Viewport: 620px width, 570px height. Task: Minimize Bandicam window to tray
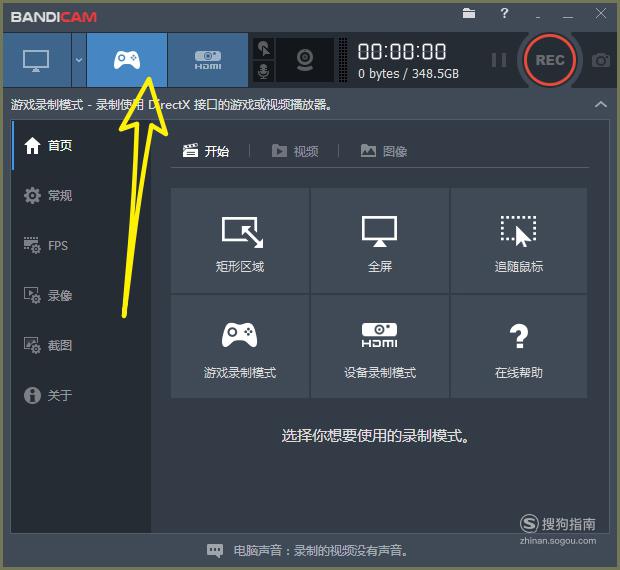(538, 17)
